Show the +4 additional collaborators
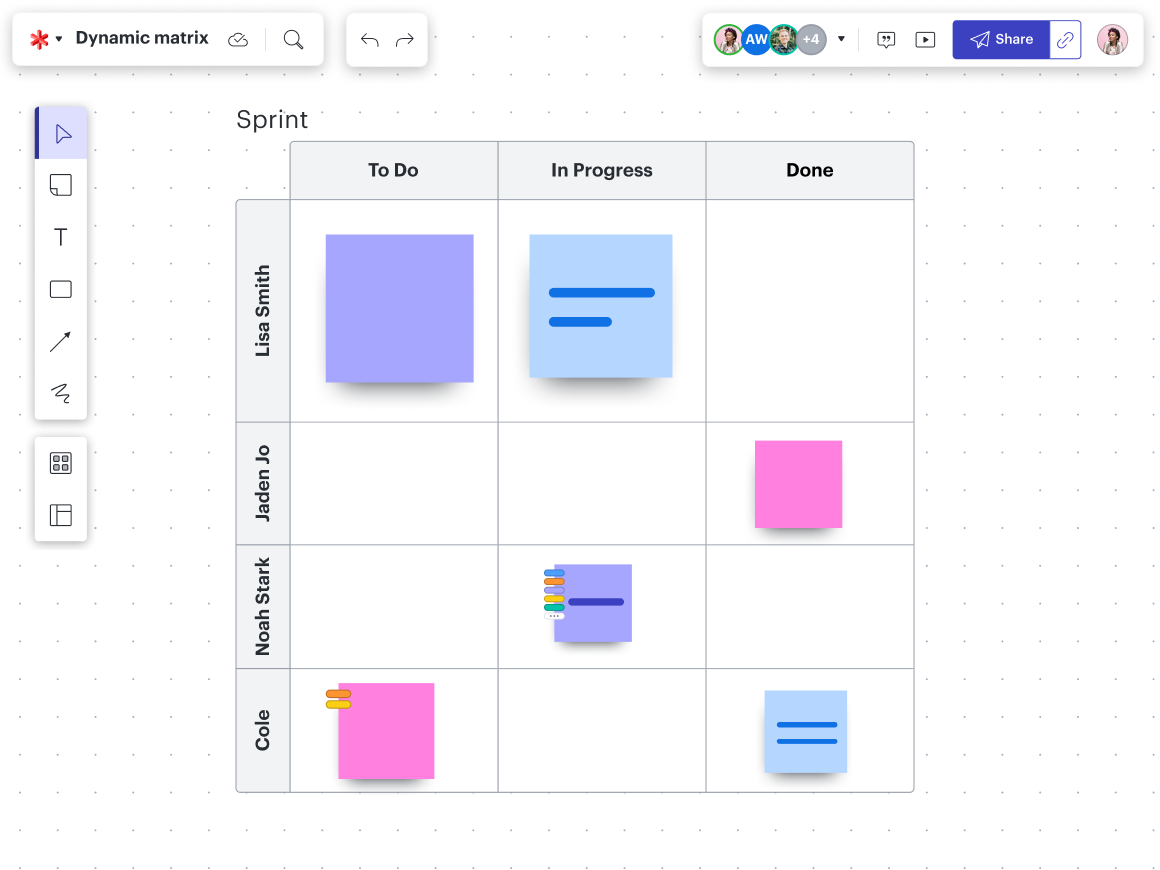The image size is (1160, 870). [x=811, y=40]
